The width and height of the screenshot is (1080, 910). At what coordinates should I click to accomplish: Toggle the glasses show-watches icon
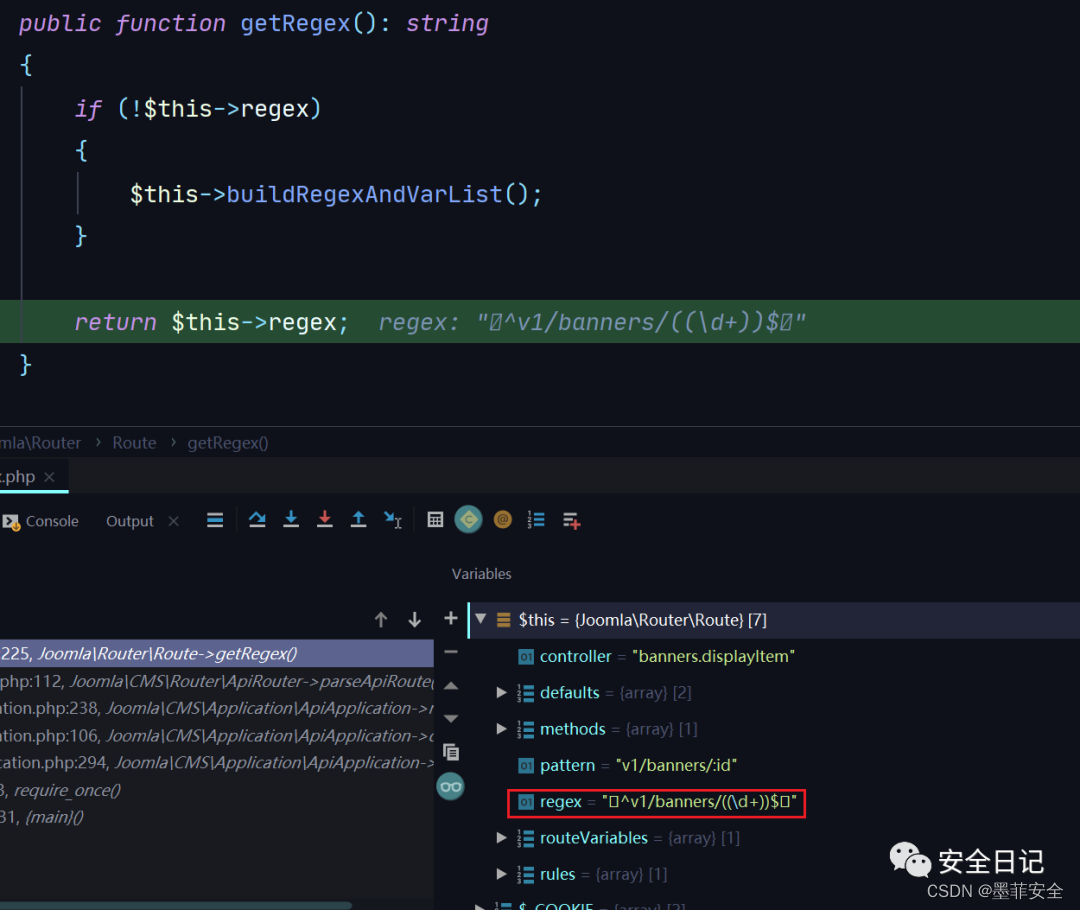(x=450, y=787)
